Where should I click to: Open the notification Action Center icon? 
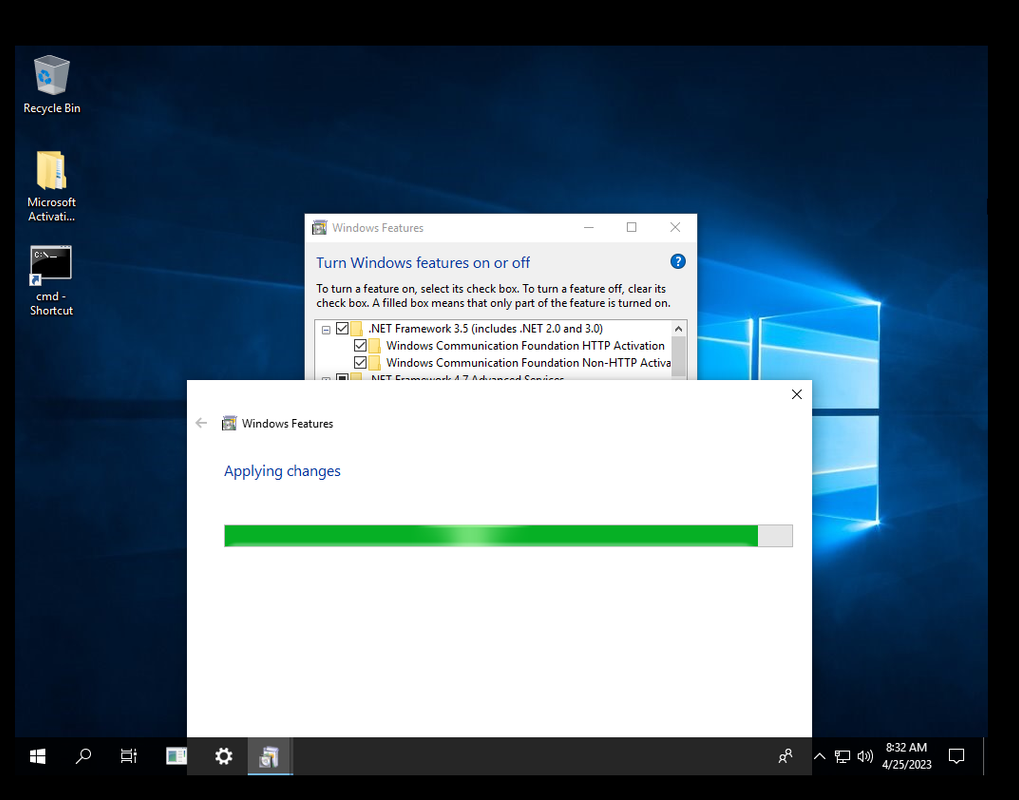(x=956, y=756)
